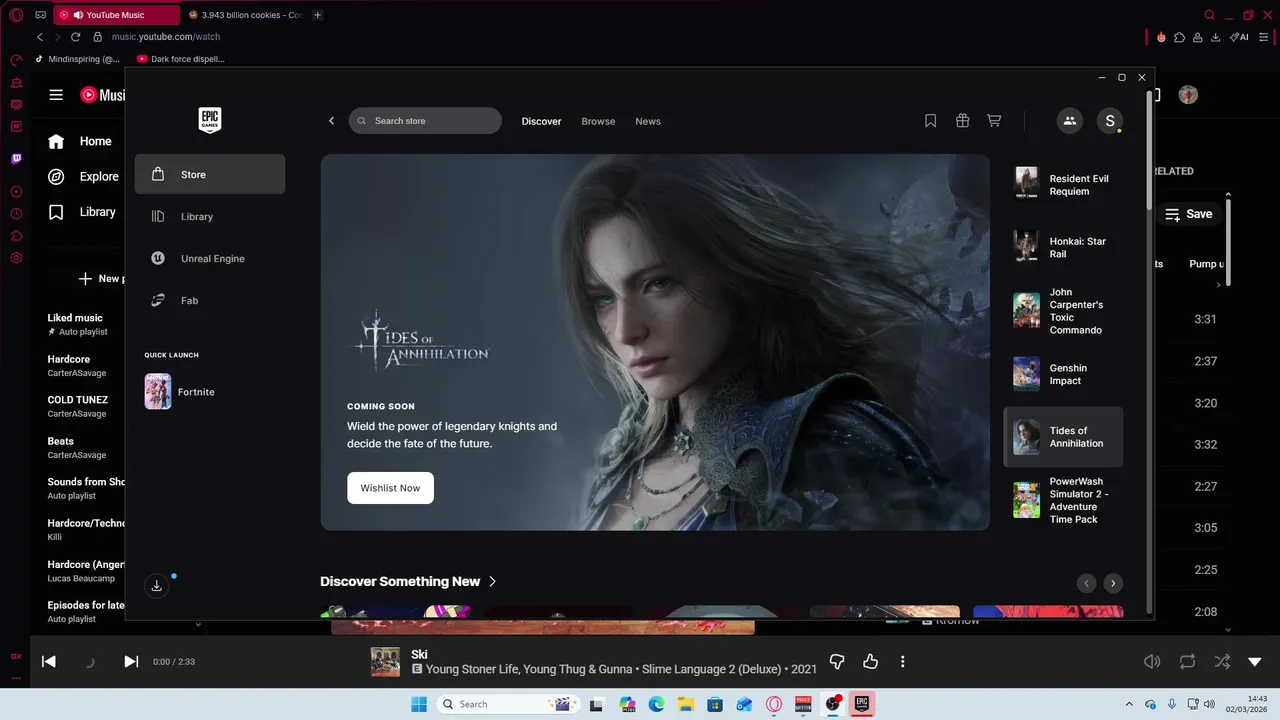
Task: Open the Discover Something New section link
Action: [x=408, y=581]
